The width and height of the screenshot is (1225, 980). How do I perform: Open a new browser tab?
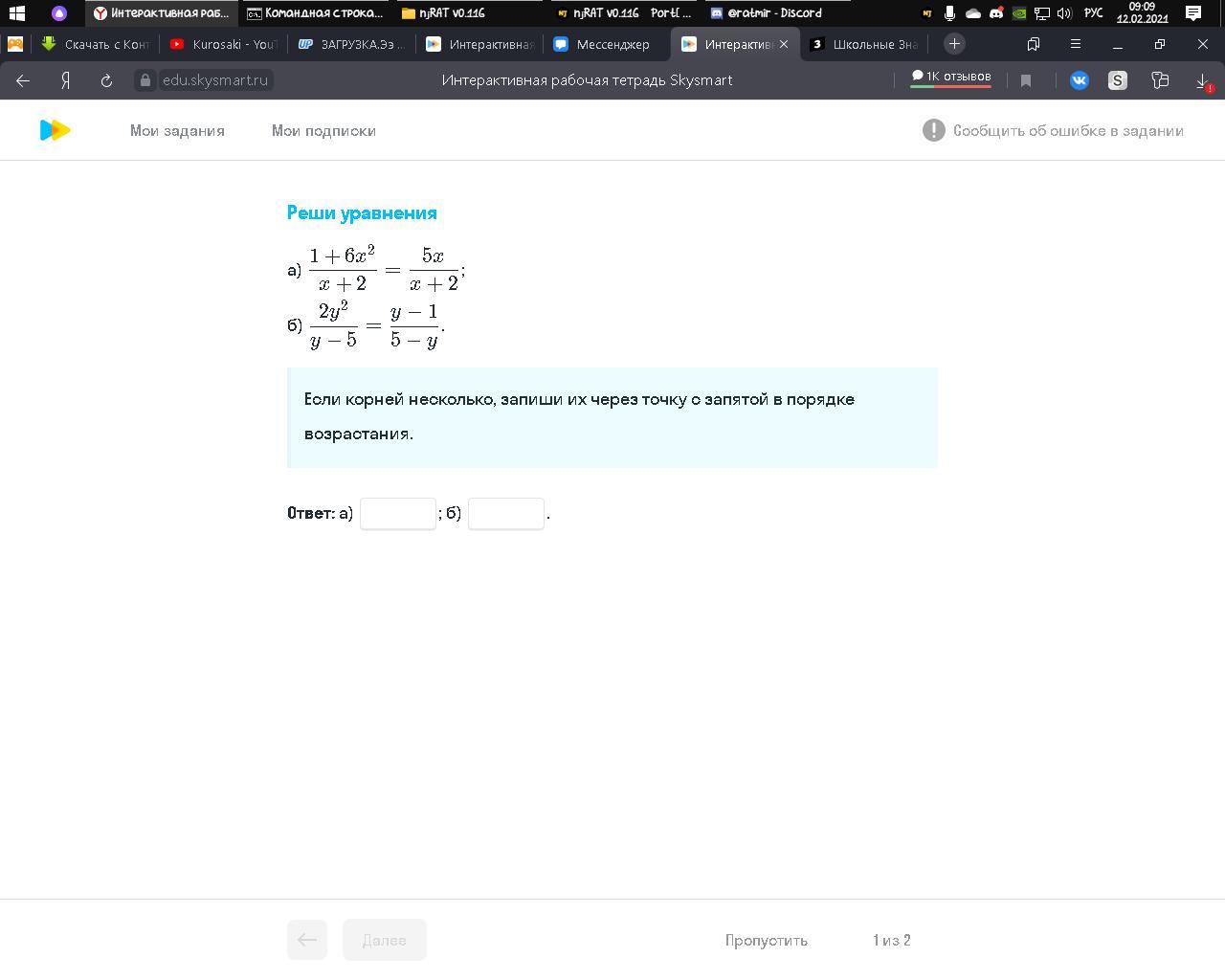[x=954, y=44]
